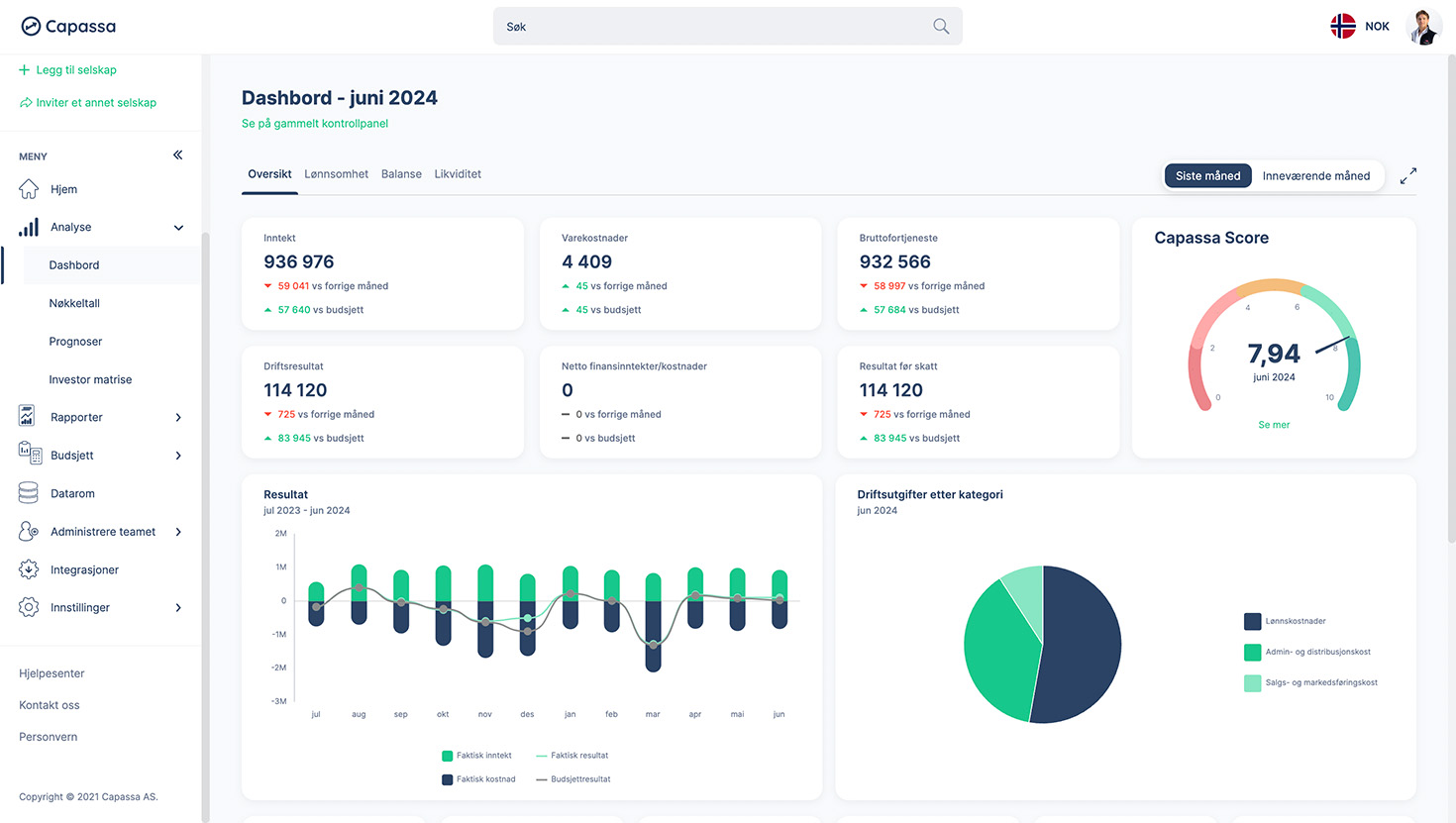Click the Integrasjoner gear icon

pos(29,569)
